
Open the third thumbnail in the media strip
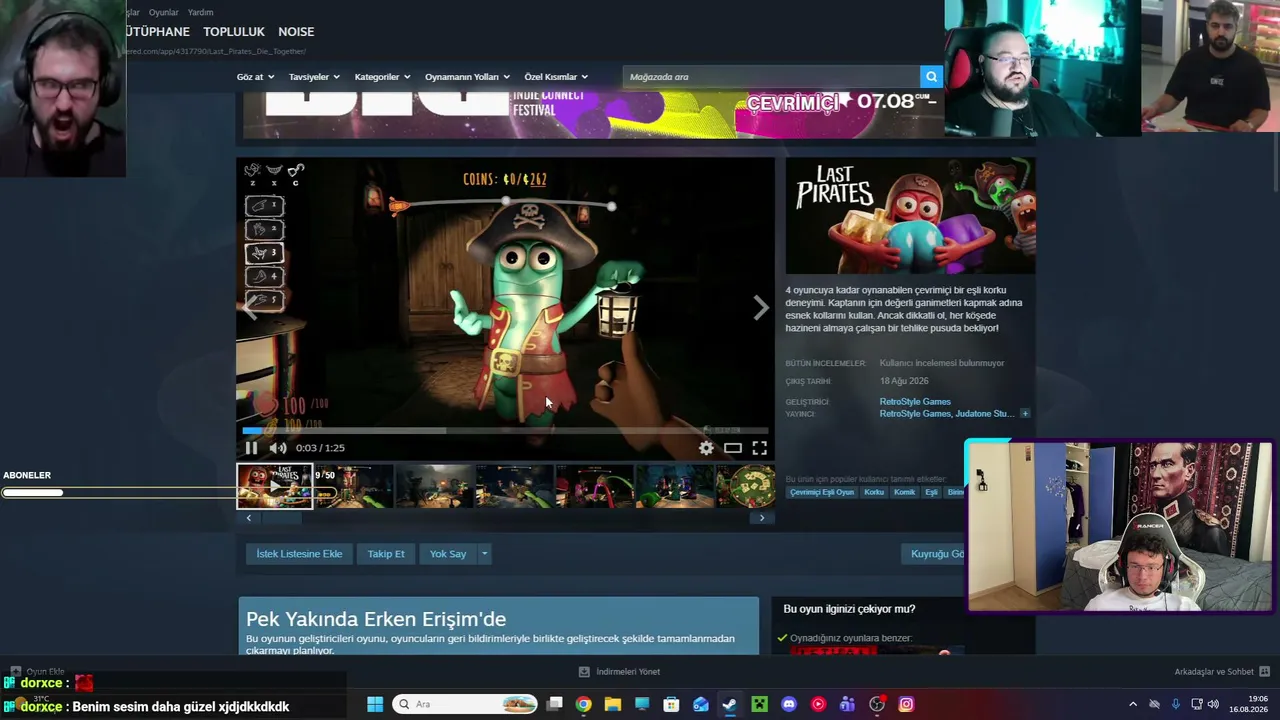(x=435, y=486)
